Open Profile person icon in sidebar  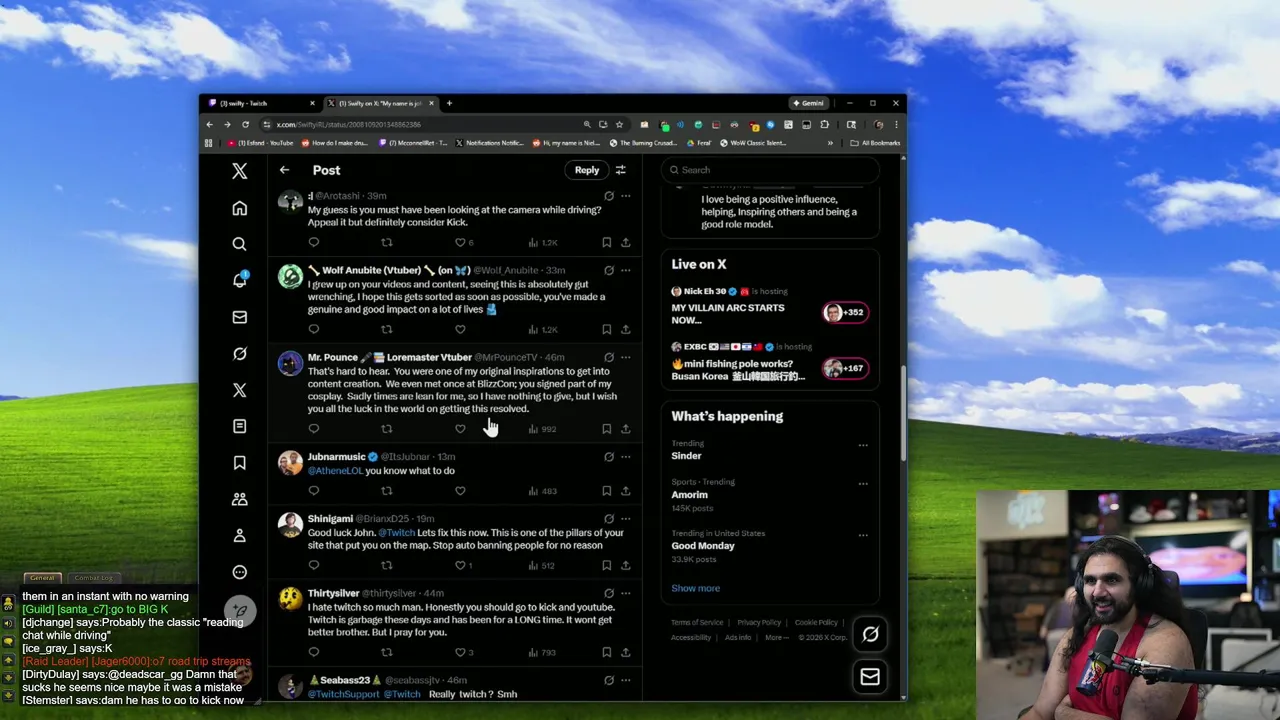tap(239, 536)
